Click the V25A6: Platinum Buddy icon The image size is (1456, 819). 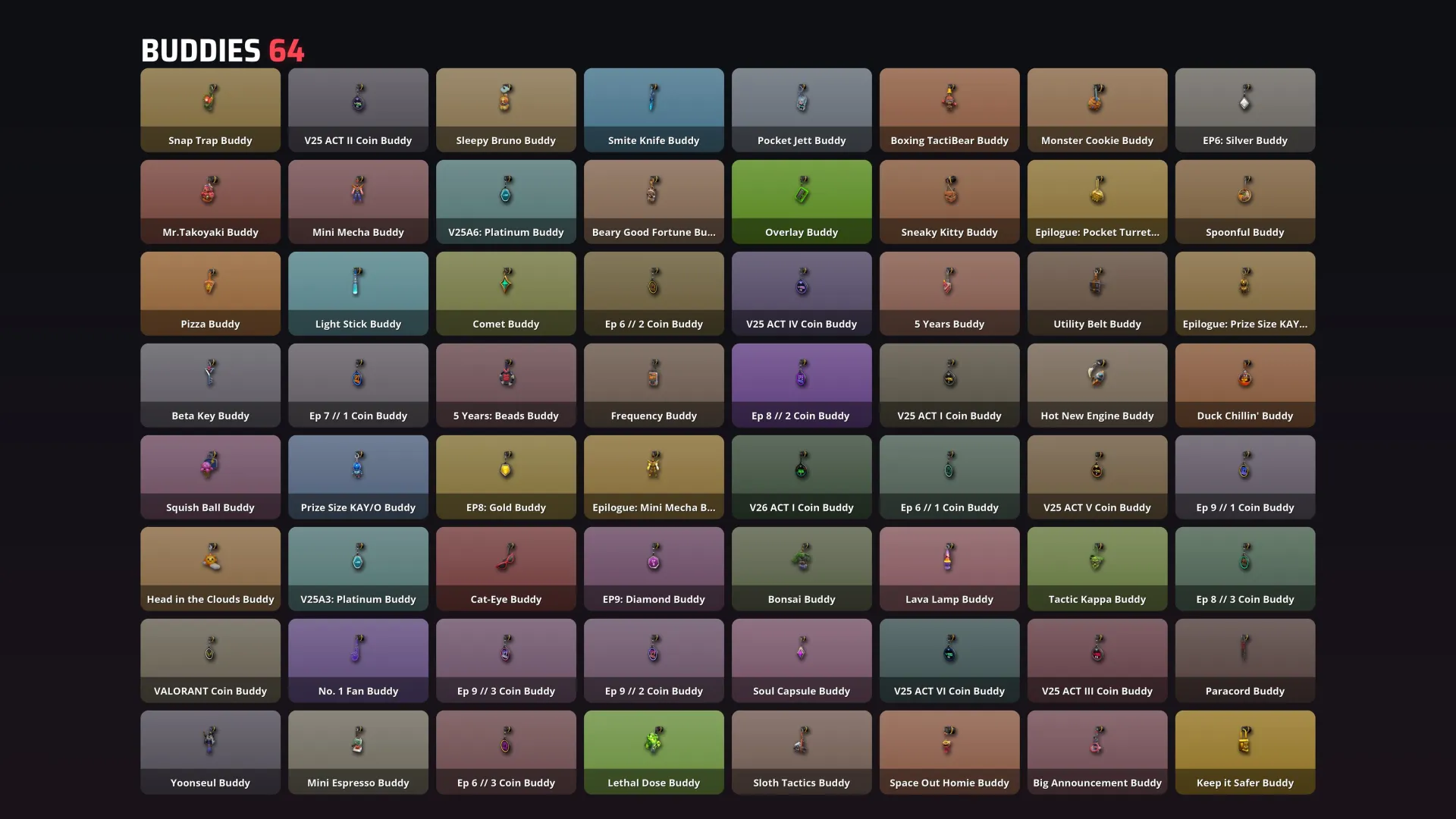(x=506, y=190)
